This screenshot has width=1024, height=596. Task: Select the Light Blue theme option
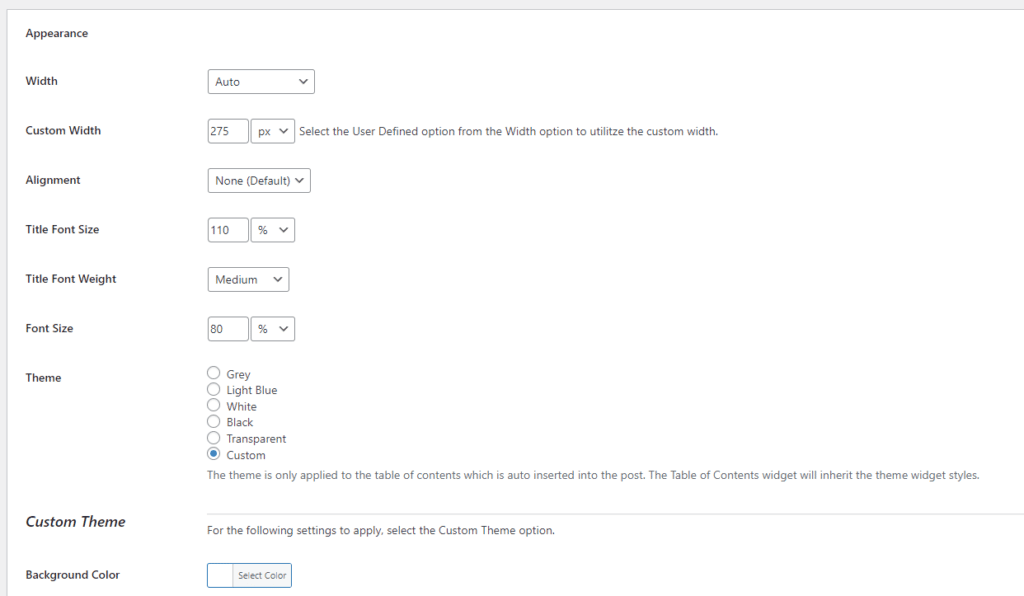(214, 389)
